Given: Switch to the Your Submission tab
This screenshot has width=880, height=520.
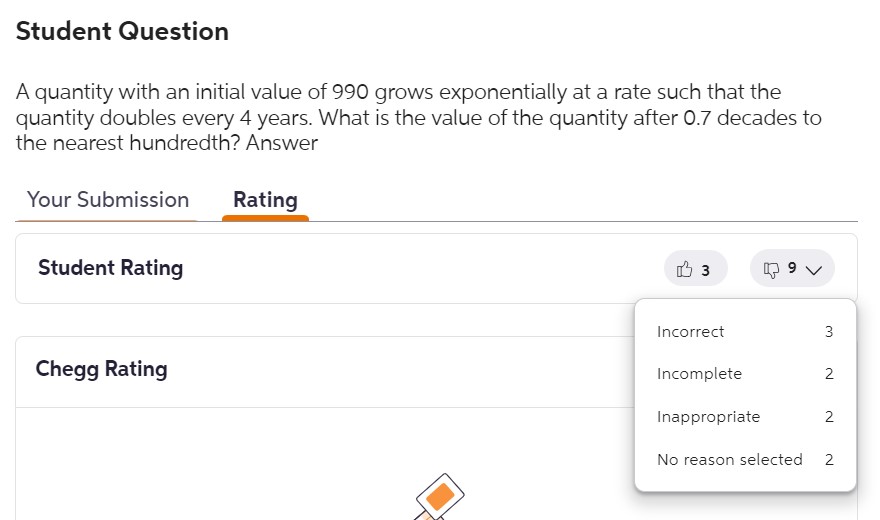Looking at the screenshot, I should (108, 200).
